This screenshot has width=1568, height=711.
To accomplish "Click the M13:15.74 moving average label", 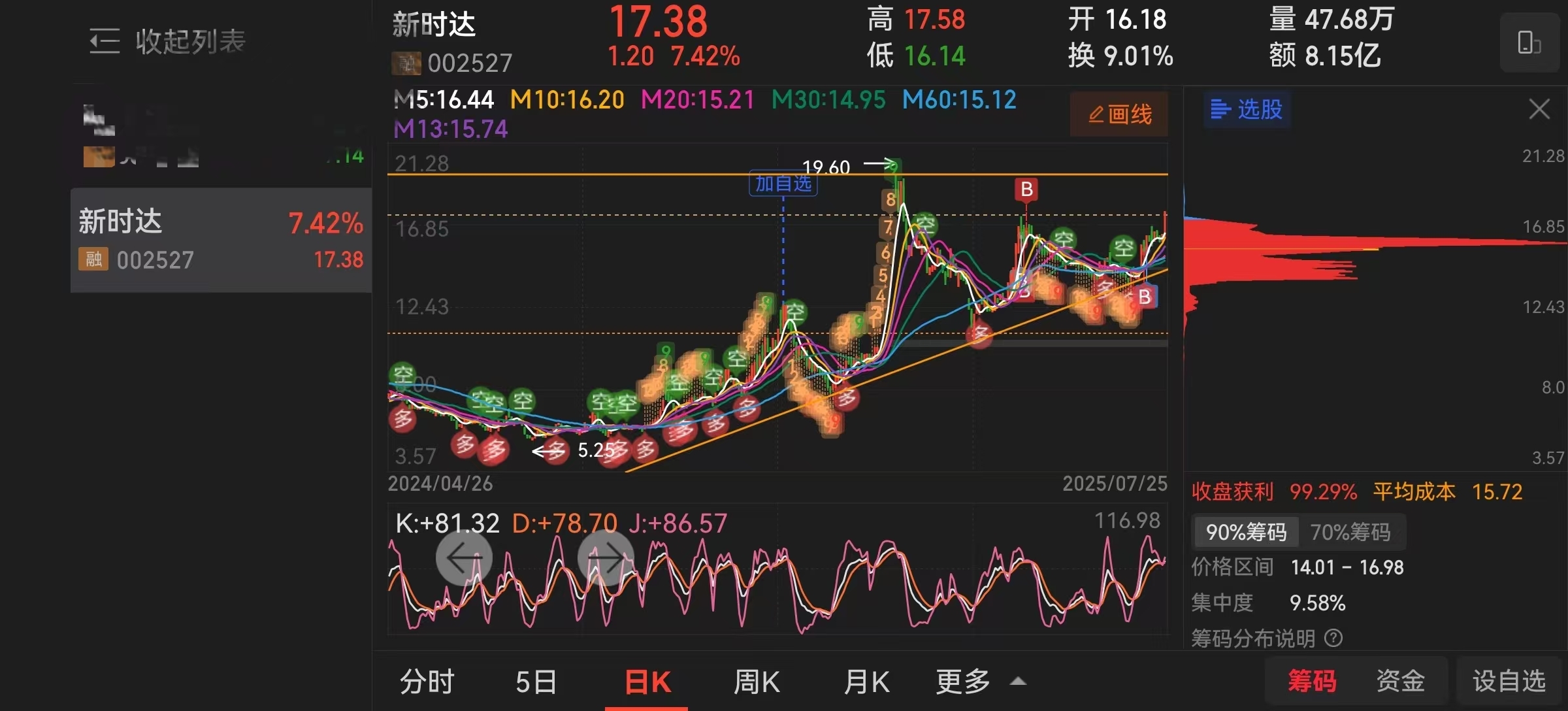I will 451,129.
